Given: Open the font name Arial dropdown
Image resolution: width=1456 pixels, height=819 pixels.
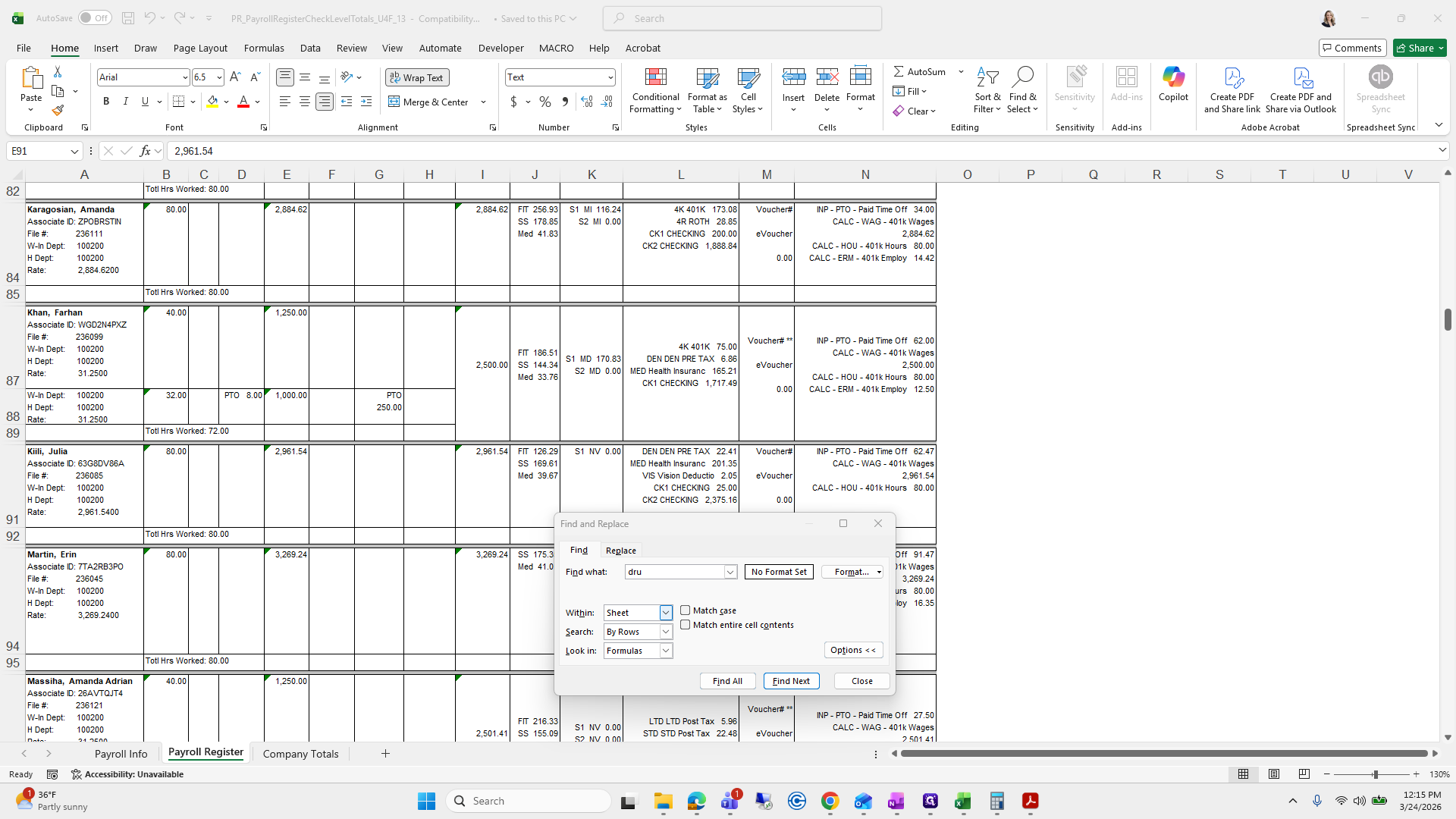Looking at the screenshot, I should (x=184, y=77).
